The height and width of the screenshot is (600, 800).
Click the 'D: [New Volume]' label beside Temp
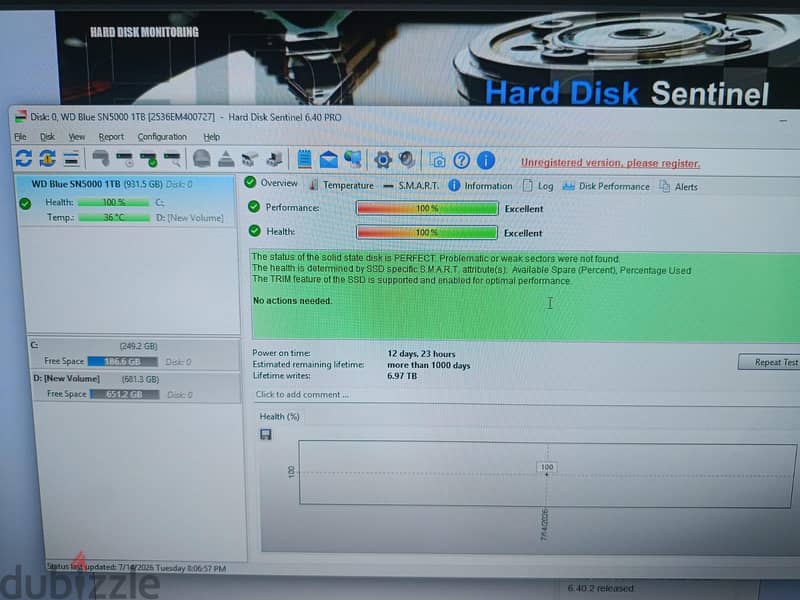coord(190,218)
